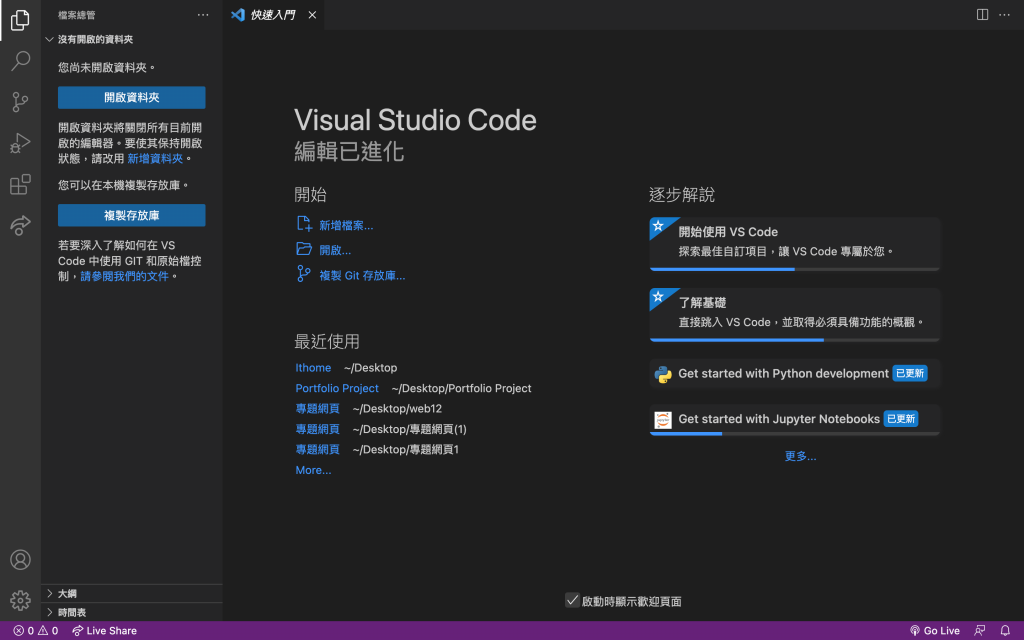The width and height of the screenshot is (1024, 640).
Task: Click the new file icon beside 新增檔案
Action: [x=304, y=224]
